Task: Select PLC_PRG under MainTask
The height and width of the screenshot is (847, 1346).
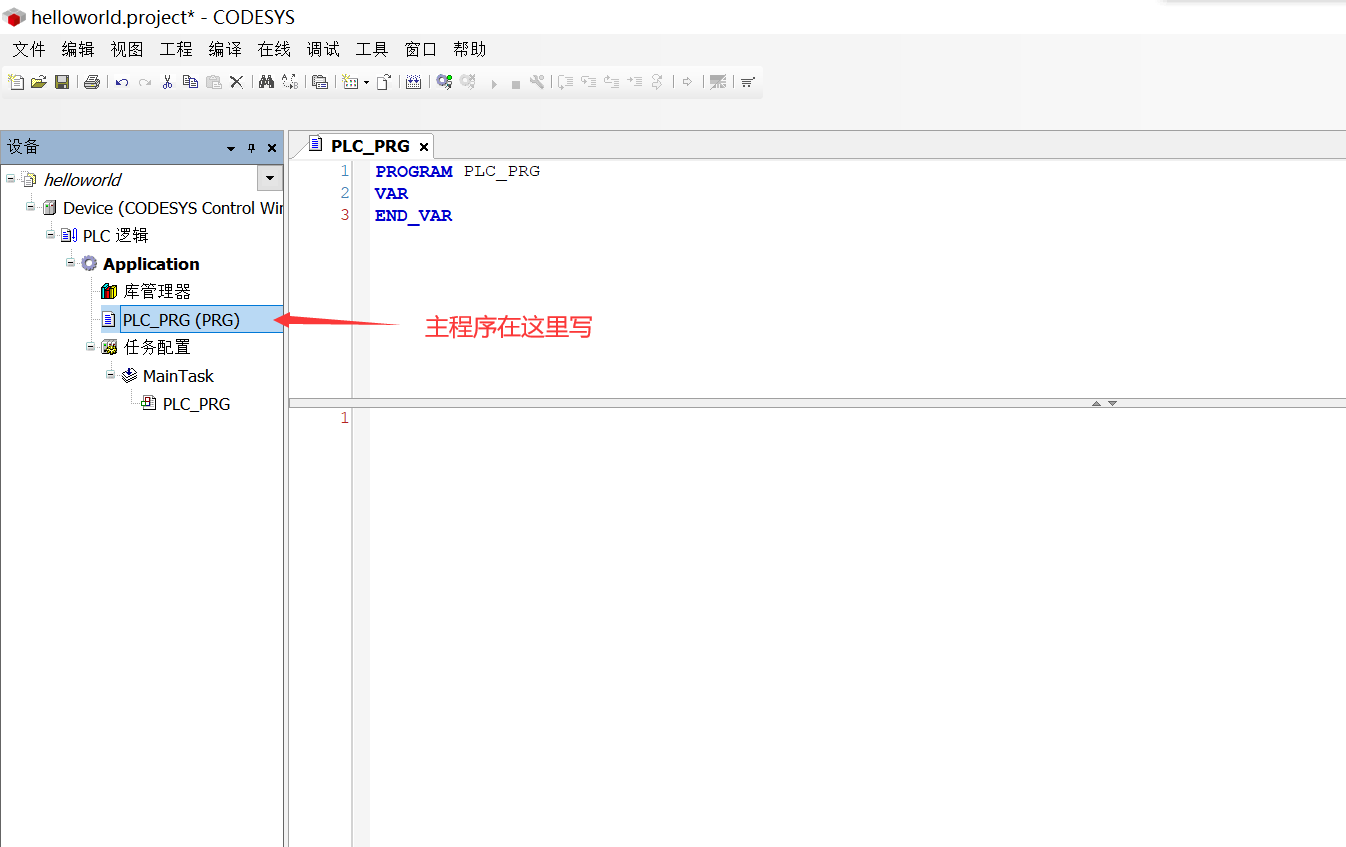Action: pos(196,403)
